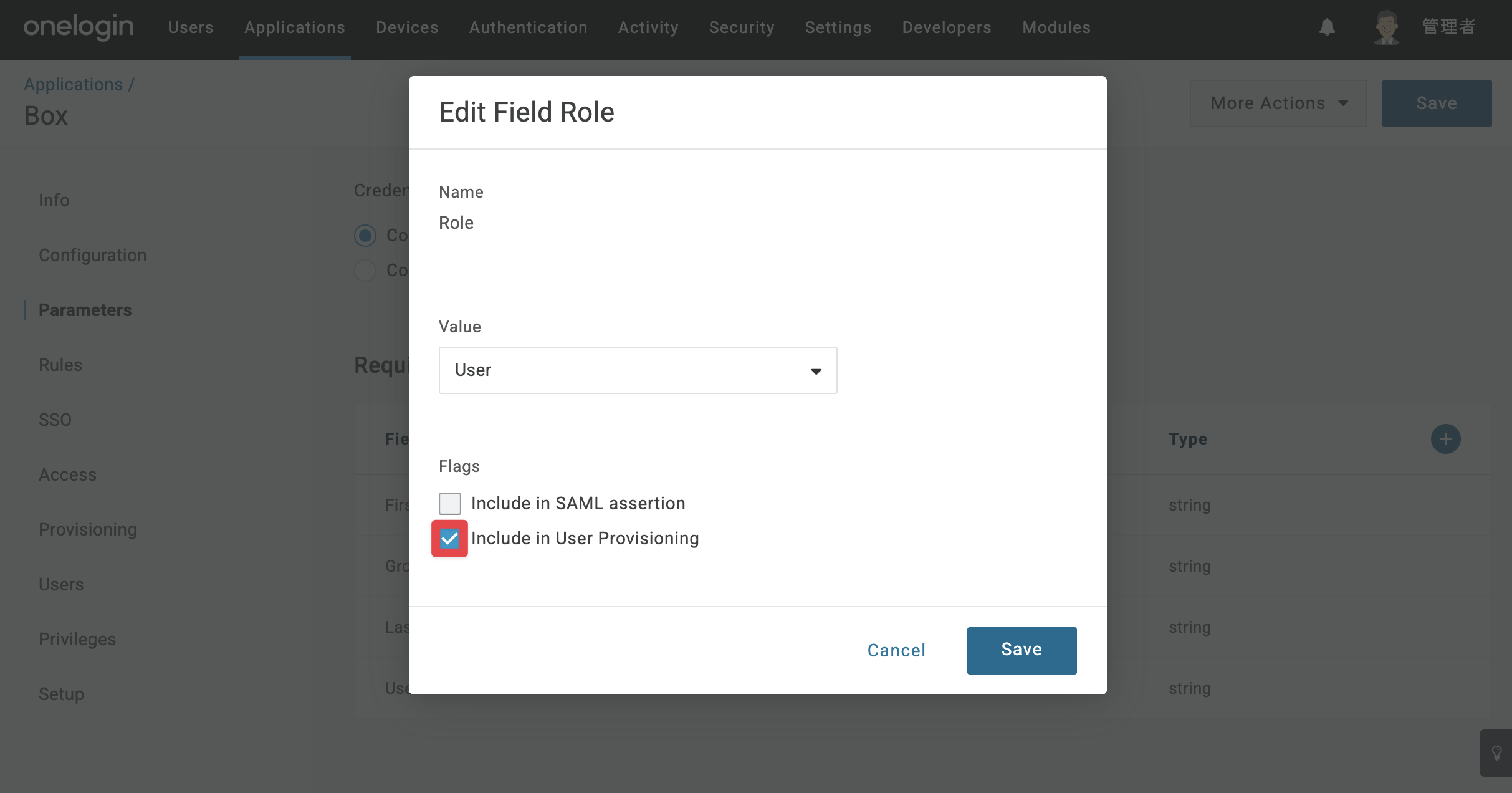Uncheck Include in User Provisioning

(x=449, y=538)
